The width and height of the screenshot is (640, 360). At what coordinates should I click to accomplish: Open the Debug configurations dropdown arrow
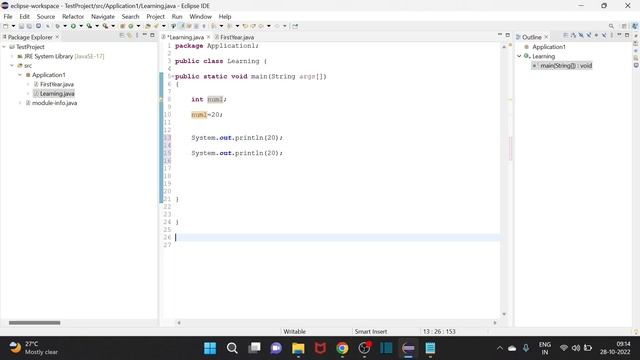coord(65,26)
